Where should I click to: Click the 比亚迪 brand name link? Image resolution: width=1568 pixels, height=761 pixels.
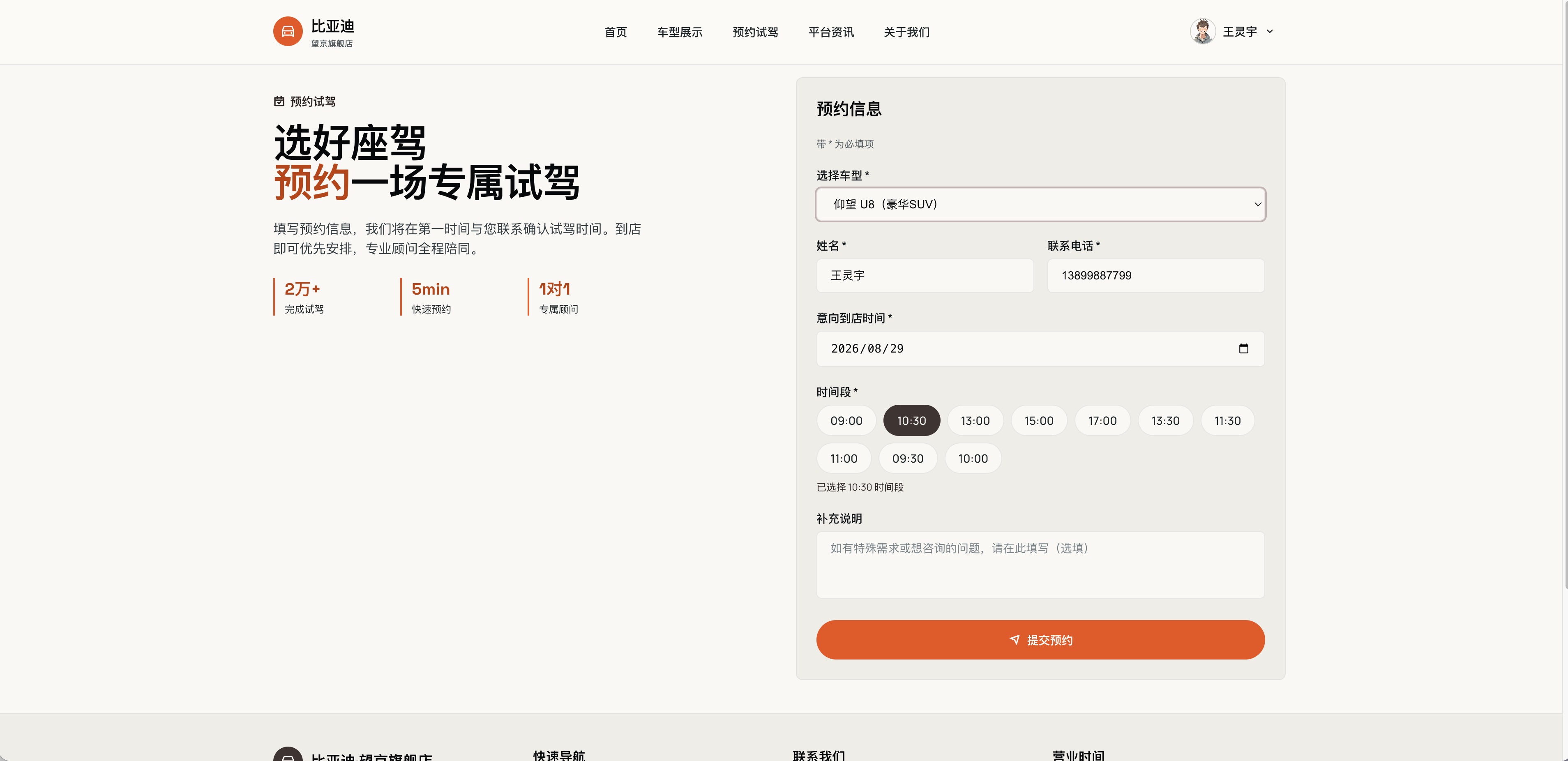pos(332,26)
